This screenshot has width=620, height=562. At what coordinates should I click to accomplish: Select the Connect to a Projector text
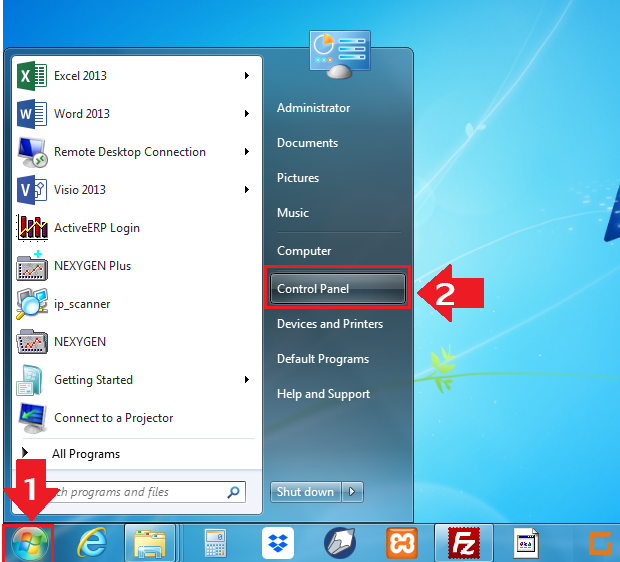pos(114,418)
